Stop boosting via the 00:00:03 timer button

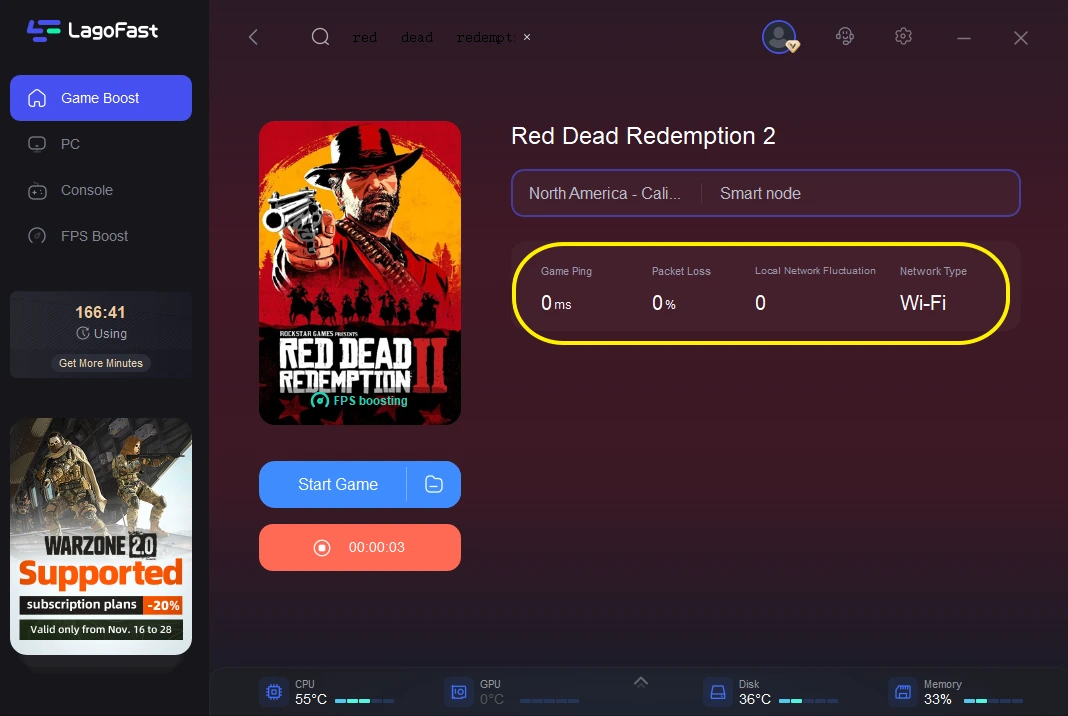pos(360,547)
